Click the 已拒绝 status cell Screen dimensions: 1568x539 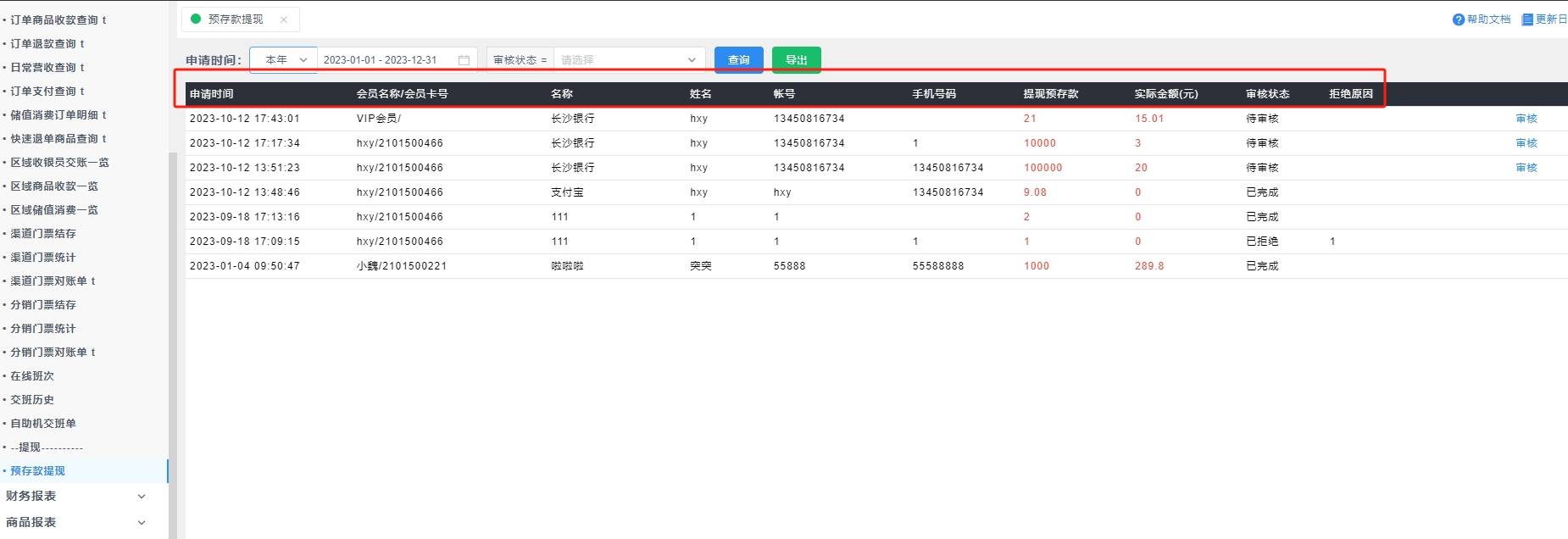1262,242
